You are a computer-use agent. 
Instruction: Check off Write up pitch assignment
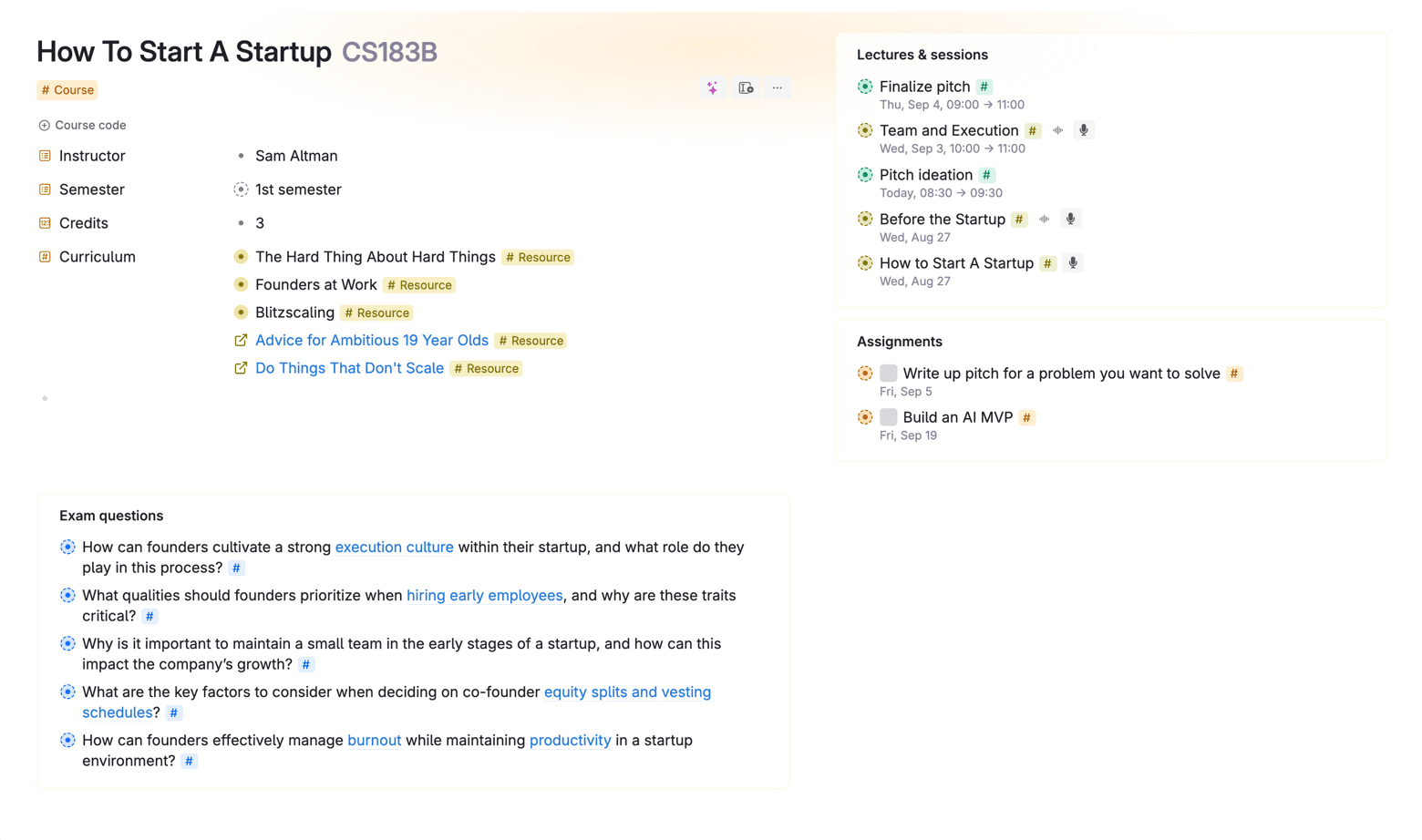tap(889, 374)
